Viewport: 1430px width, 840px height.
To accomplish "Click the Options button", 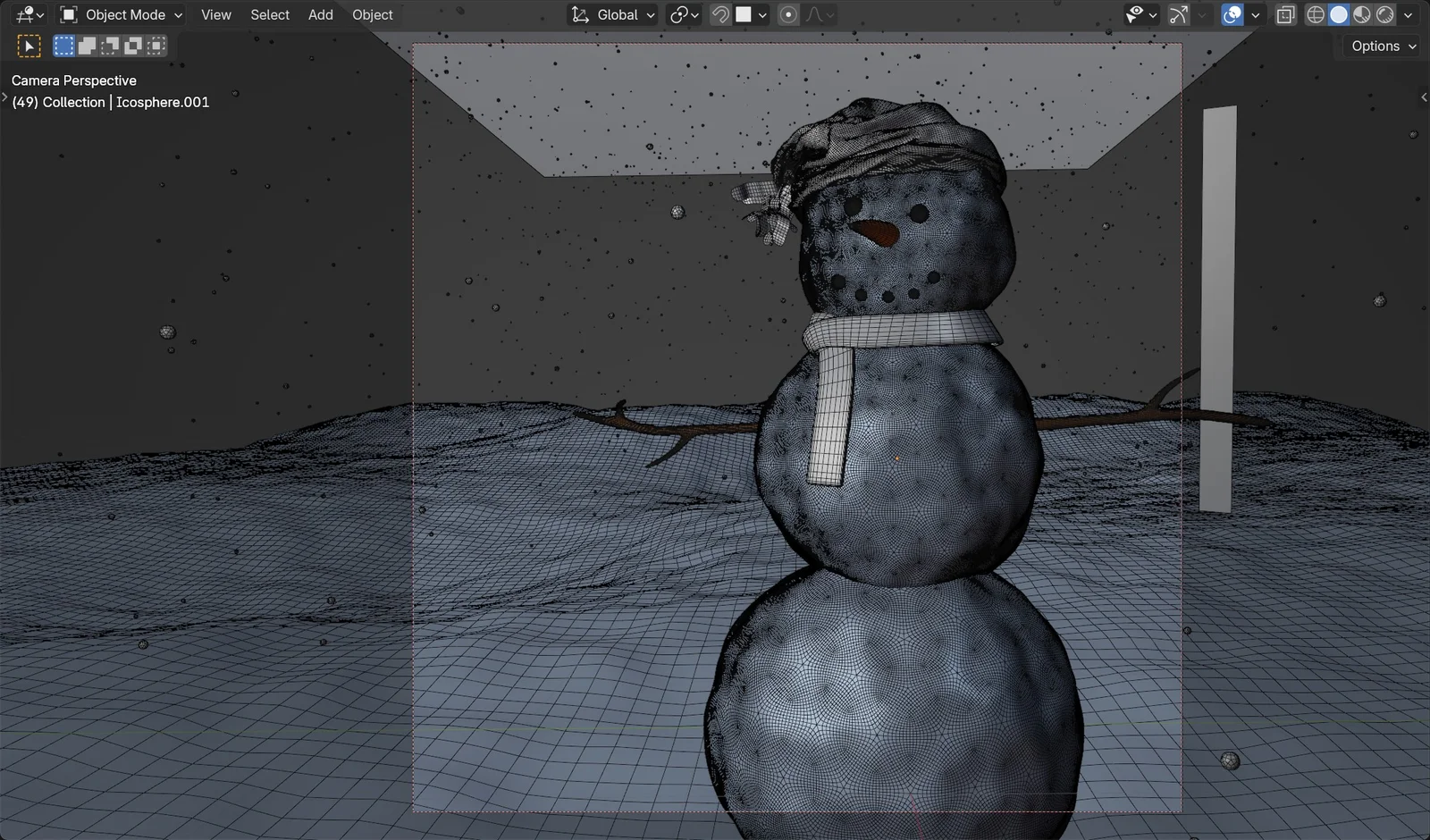I will [1377, 46].
